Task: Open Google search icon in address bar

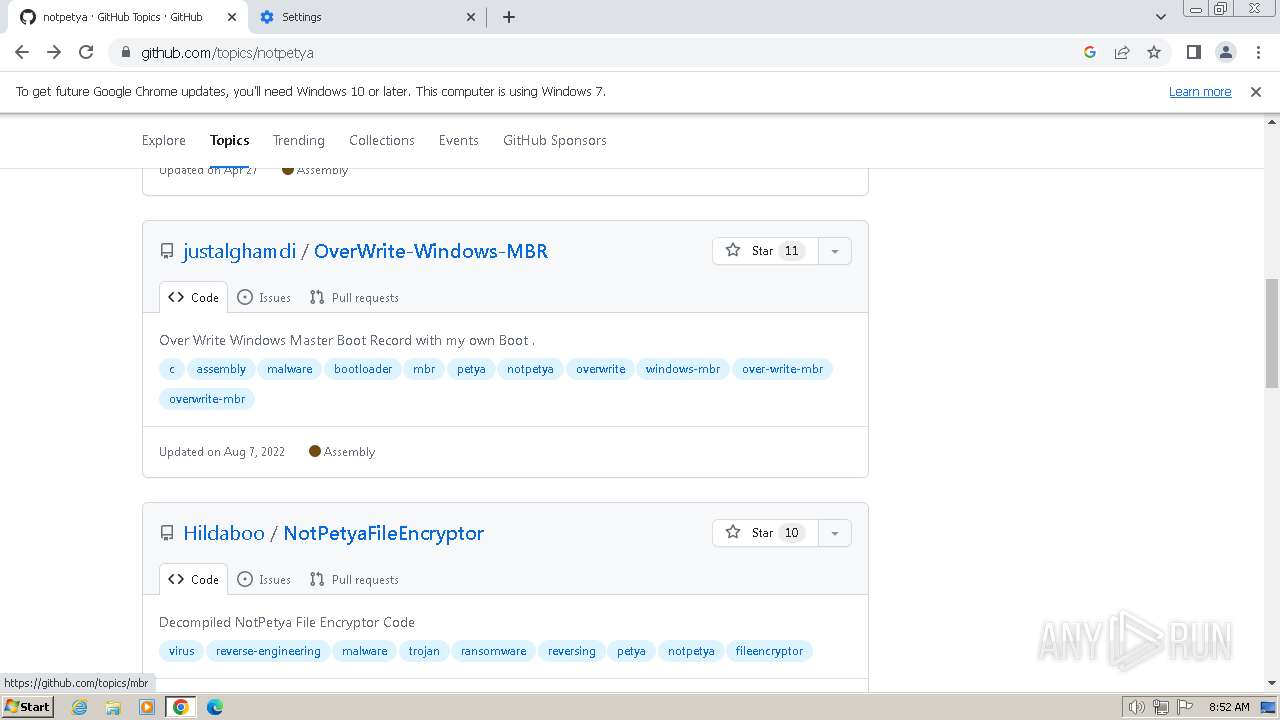Action: pos(1090,52)
